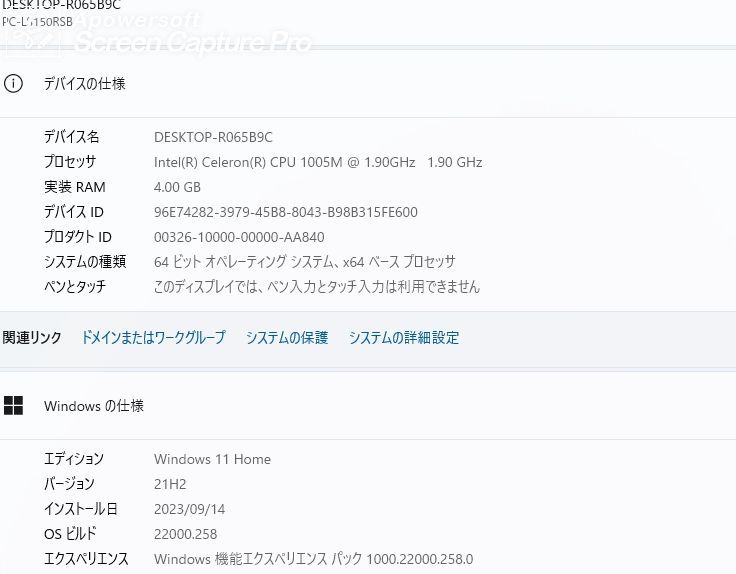Click the Windows logo icon beside Windows の仕様
The width and height of the screenshot is (736, 574).
pos(13,406)
